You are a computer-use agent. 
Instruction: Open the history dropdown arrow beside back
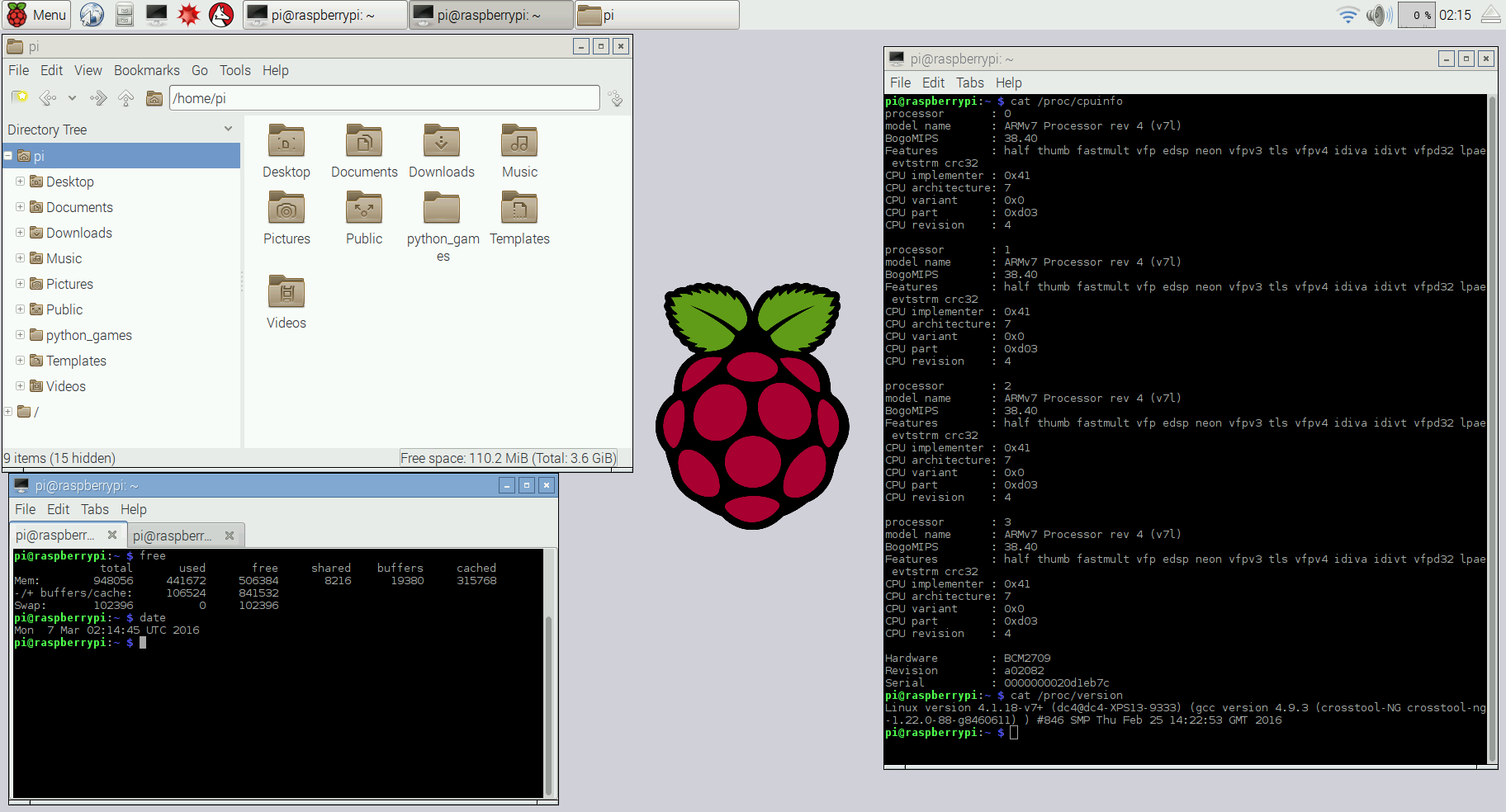tap(72, 98)
